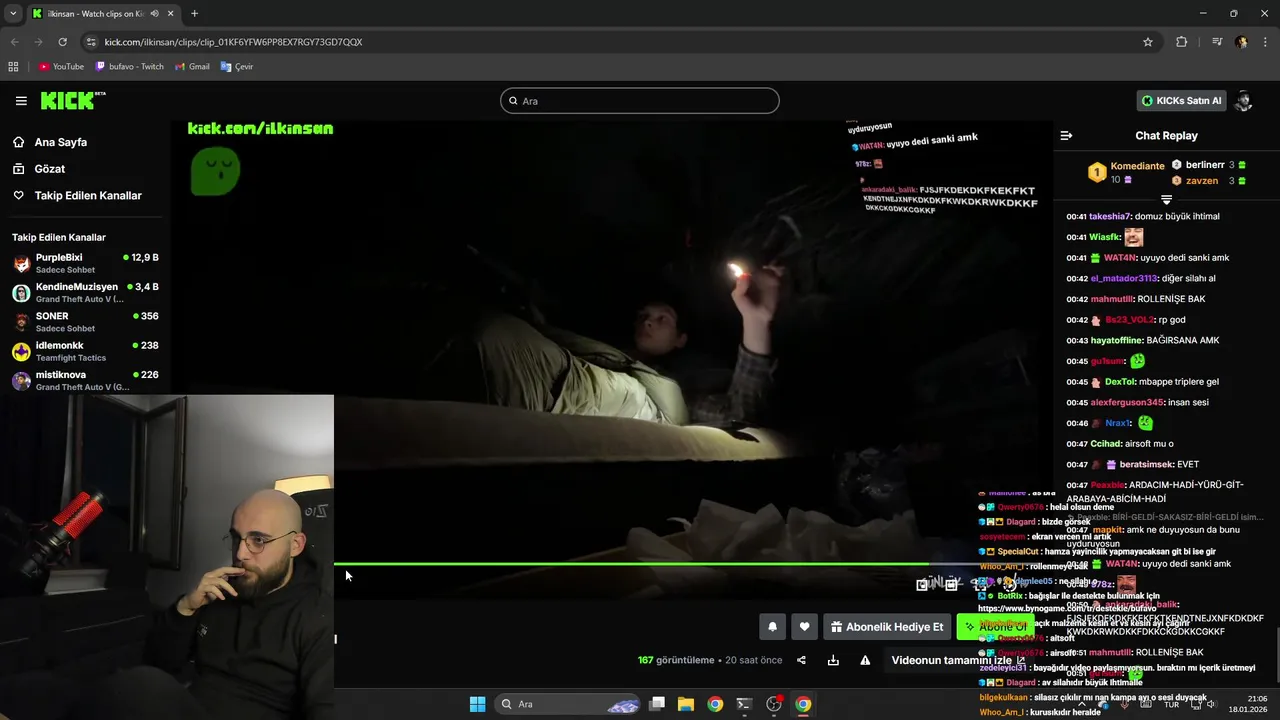Open the user profile avatar menu
Image resolution: width=1280 pixels, height=720 pixels.
tap(1244, 101)
